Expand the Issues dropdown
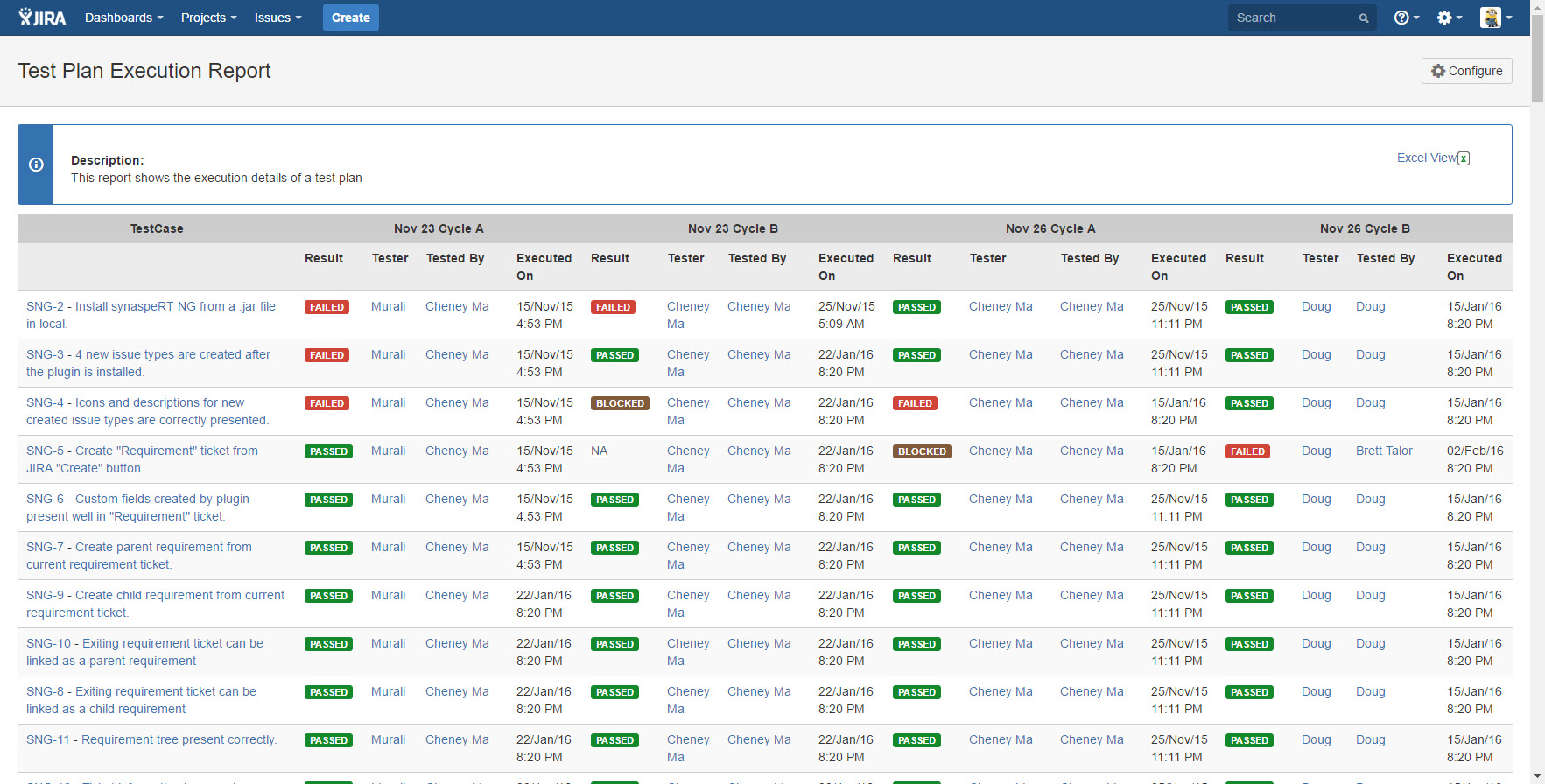1545x784 pixels. [x=277, y=17]
